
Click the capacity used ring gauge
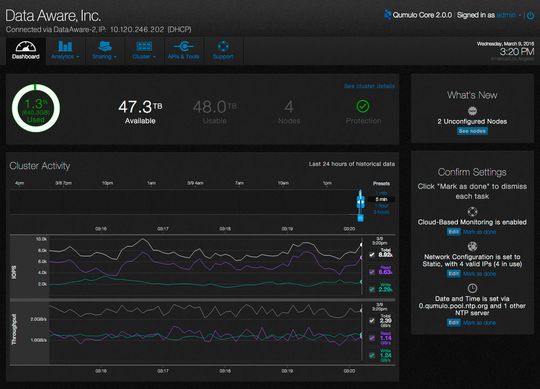(x=36, y=108)
